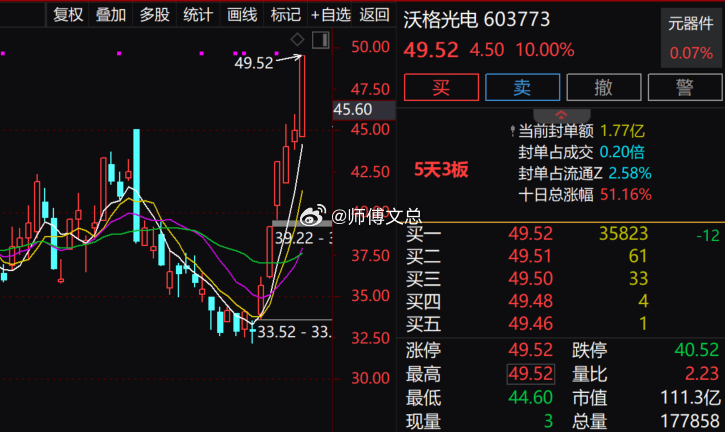Click the 警 alert button
This screenshot has height=432, width=725.
[x=685, y=87]
